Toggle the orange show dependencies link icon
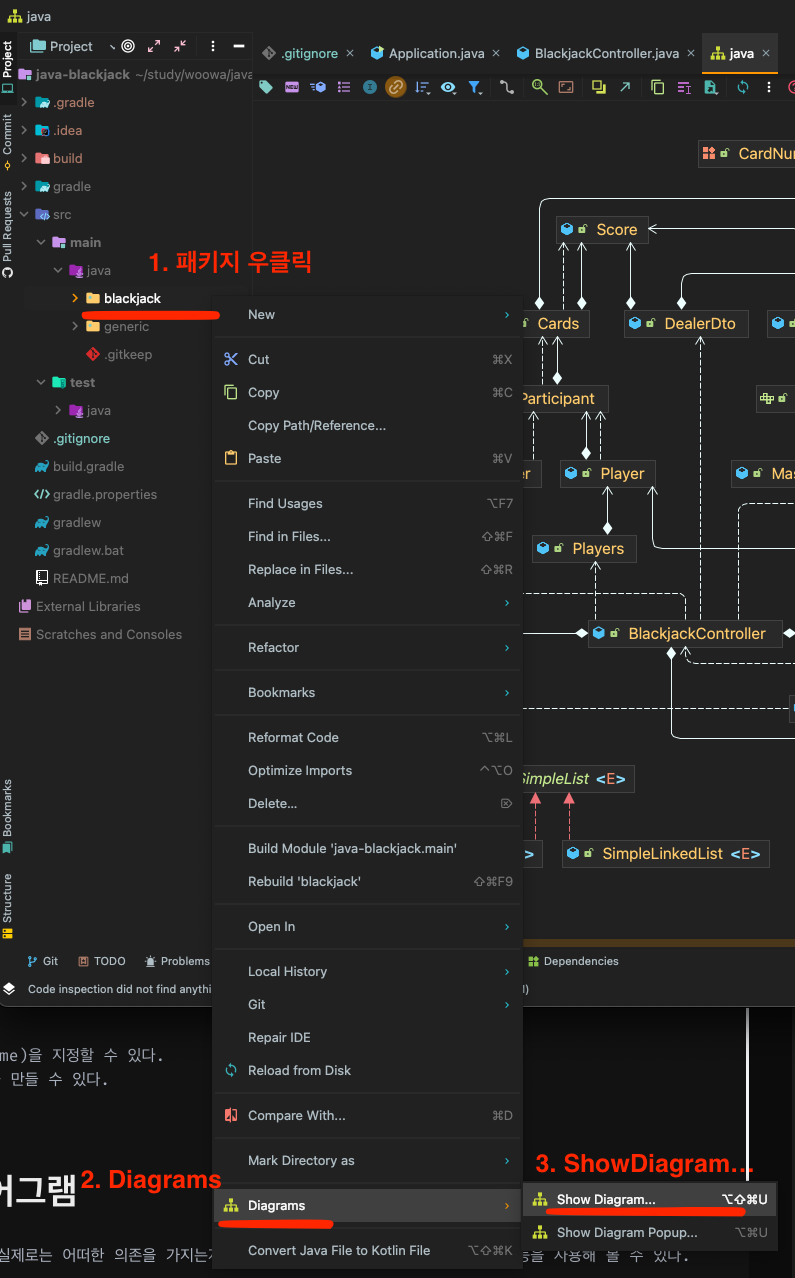Viewport: 795px width, 1278px height. click(x=395, y=87)
